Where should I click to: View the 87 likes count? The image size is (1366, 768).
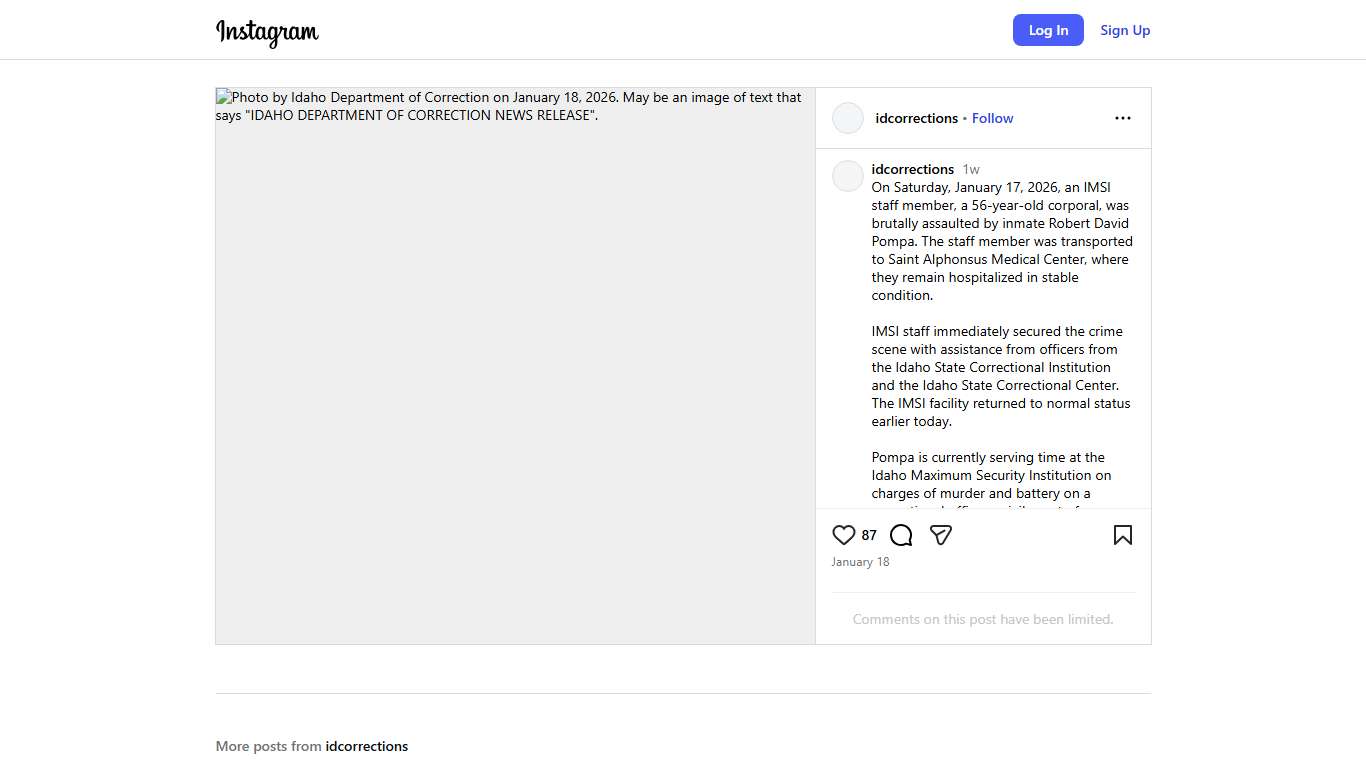click(x=869, y=535)
